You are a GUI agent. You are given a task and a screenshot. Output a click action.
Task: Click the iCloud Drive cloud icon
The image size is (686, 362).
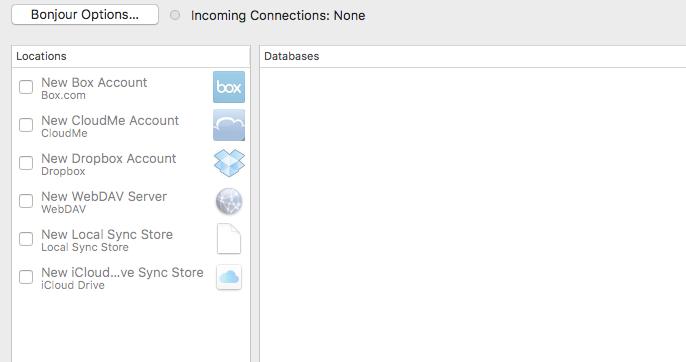(229, 277)
